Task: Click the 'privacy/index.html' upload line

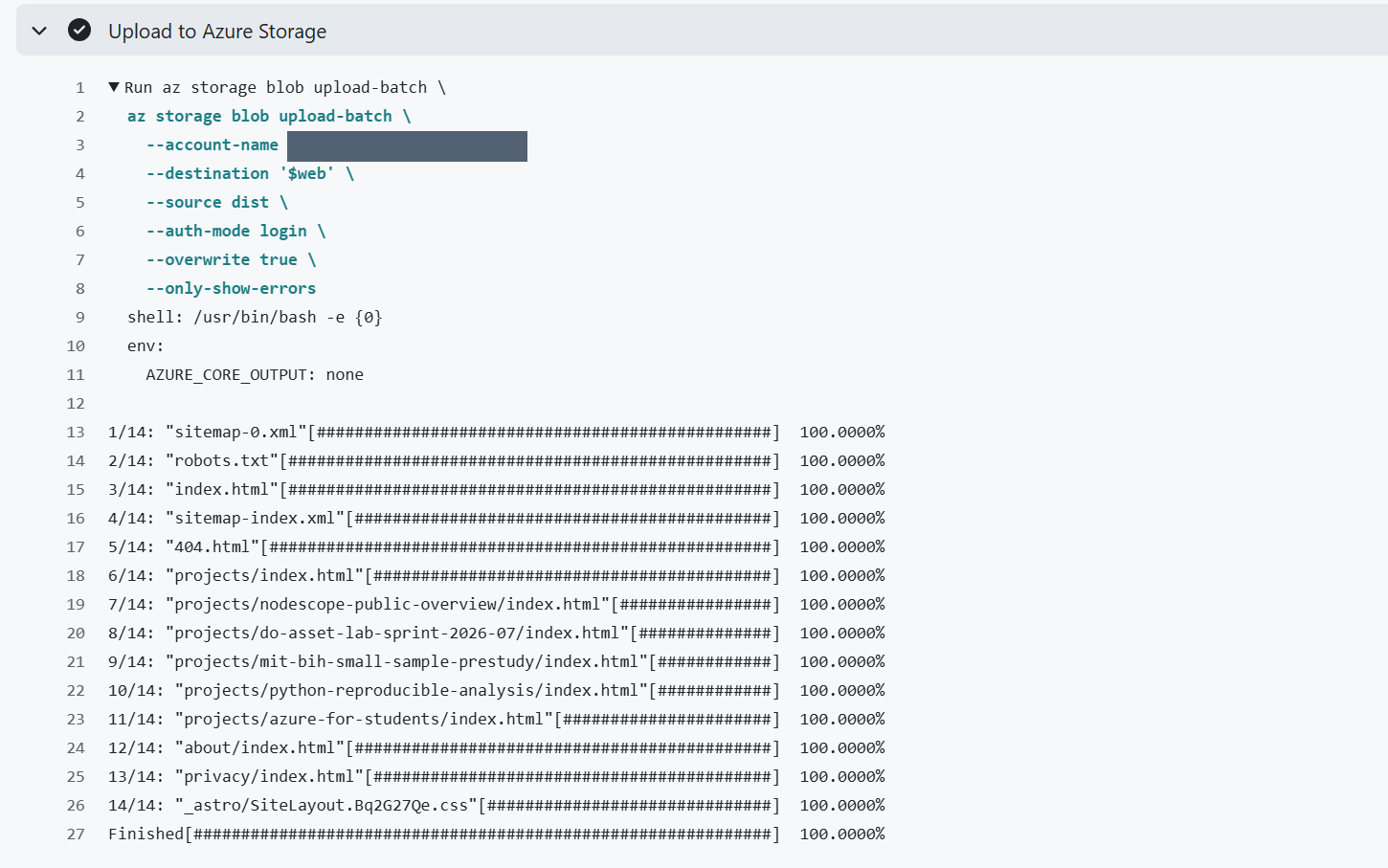Action: click(x=497, y=776)
